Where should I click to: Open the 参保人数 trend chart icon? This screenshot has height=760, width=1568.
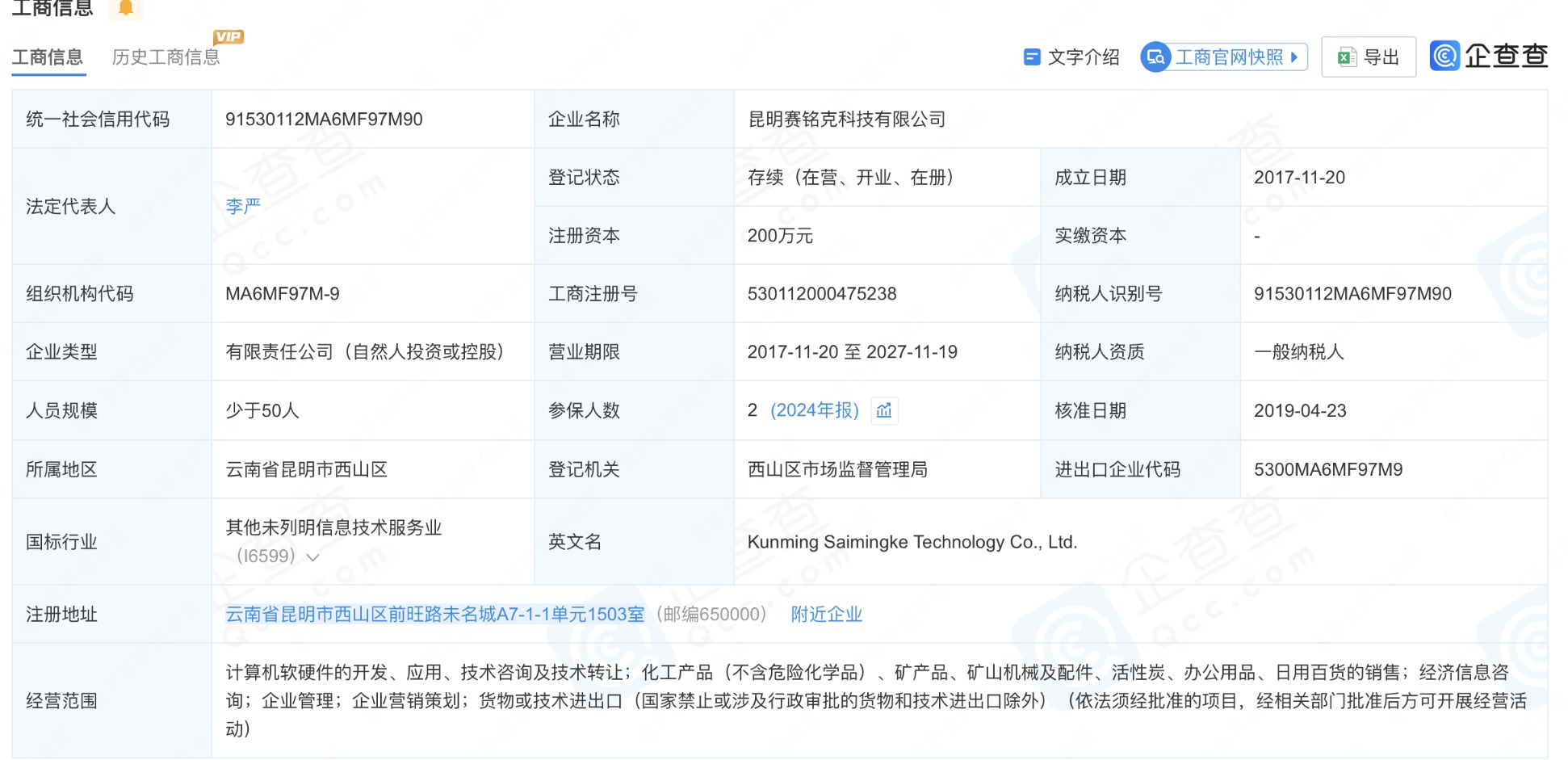point(884,410)
